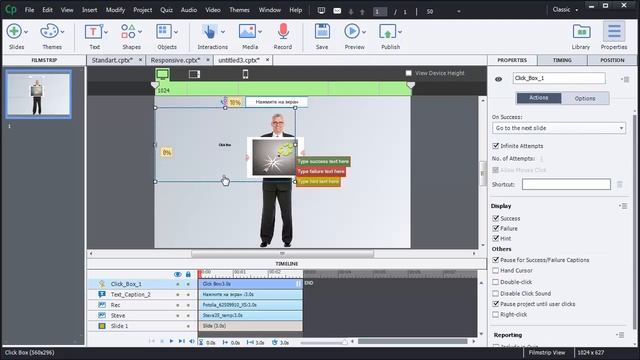
Task: Uncheck the Hint caption checkbox
Action: click(496, 238)
